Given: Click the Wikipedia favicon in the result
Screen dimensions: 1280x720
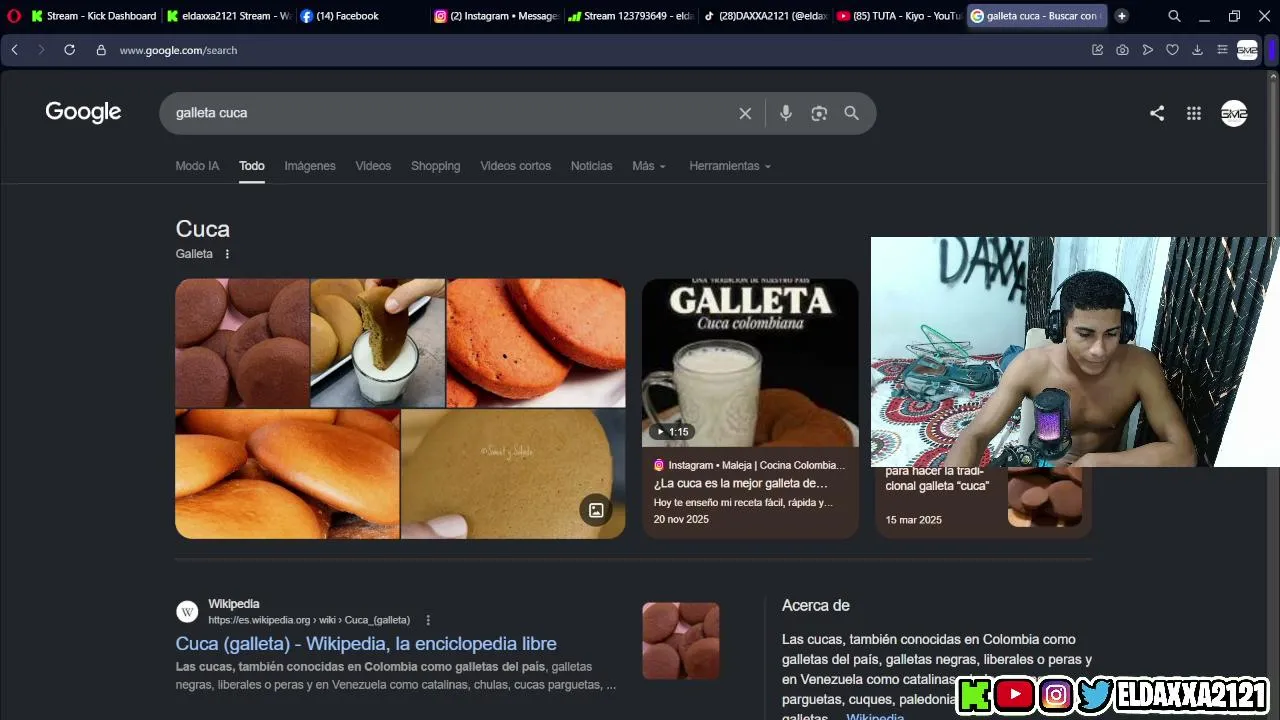Looking at the screenshot, I should tap(187, 612).
